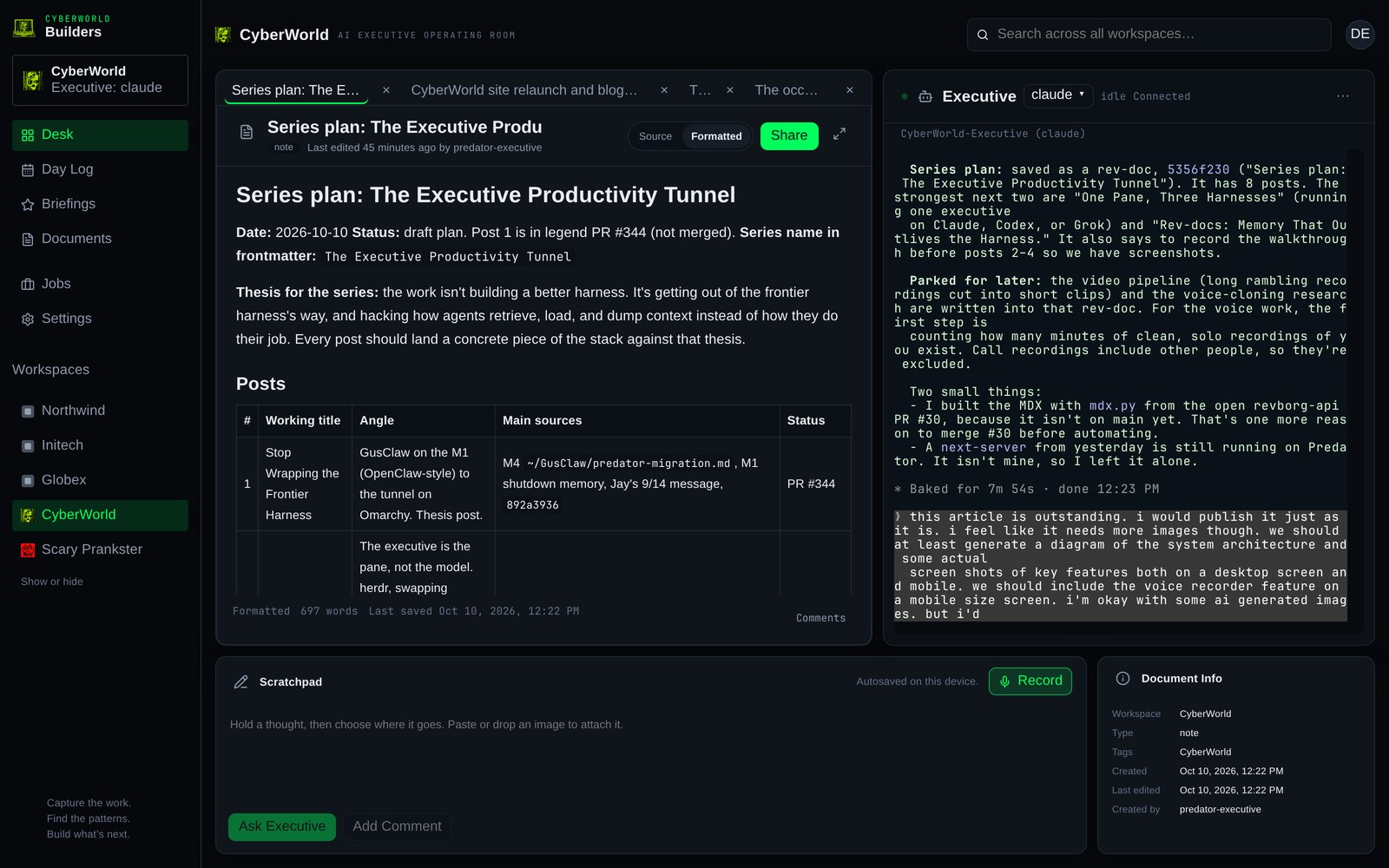The height and width of the screenshot is (868, 1389).
Task: Close the Series plan tab
Action: coord(386,90)
